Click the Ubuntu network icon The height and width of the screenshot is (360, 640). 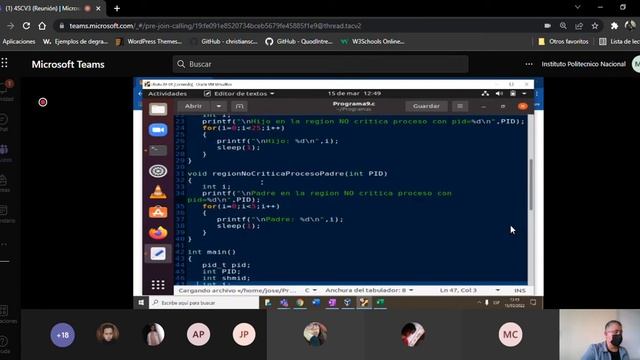pos(485,94)
